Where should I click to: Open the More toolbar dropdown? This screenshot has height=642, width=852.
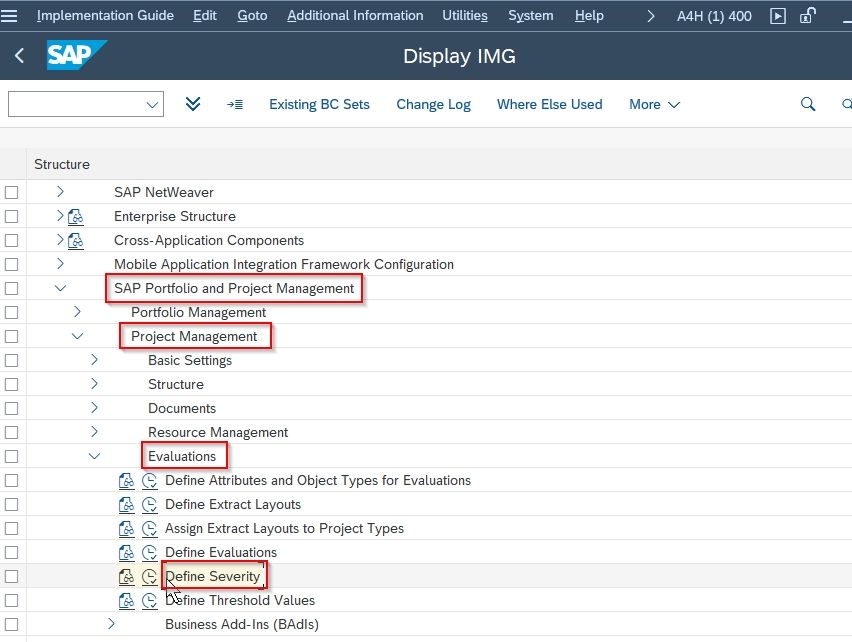tap(654, 104)
